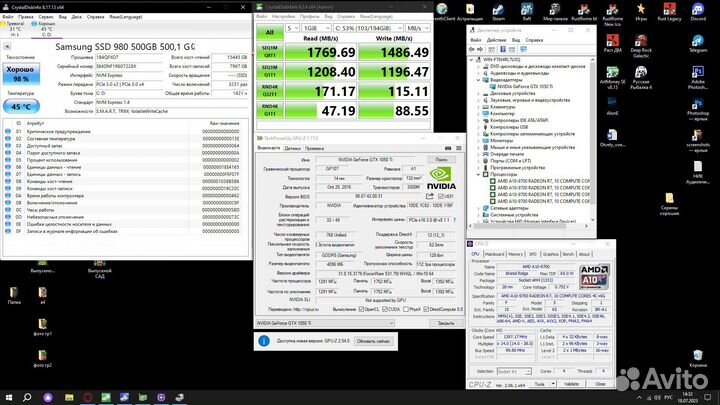Click the 45 °C temperature indicator
Image resolution: width=720 pixels, height=405 pixels.
click(21, 107)
